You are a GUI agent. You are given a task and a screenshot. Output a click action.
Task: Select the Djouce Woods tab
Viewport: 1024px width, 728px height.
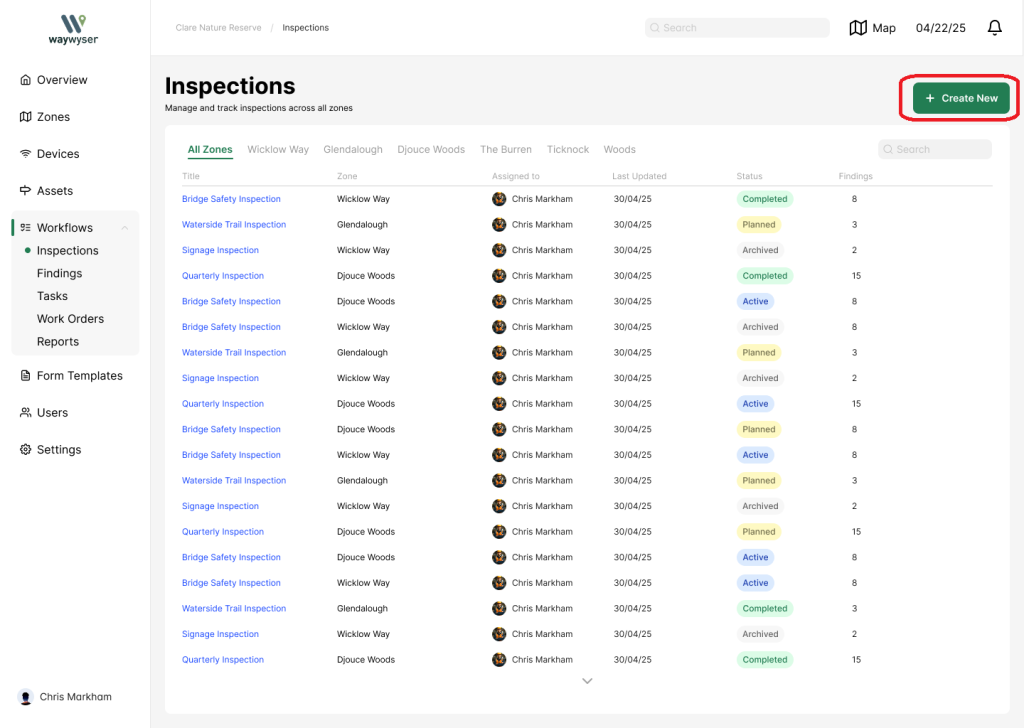(431, 150)
